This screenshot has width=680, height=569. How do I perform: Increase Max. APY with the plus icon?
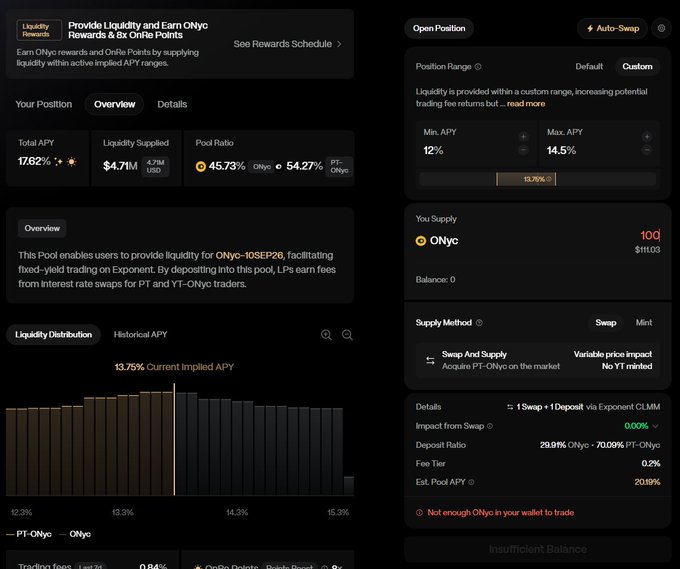tap(647, 137)
